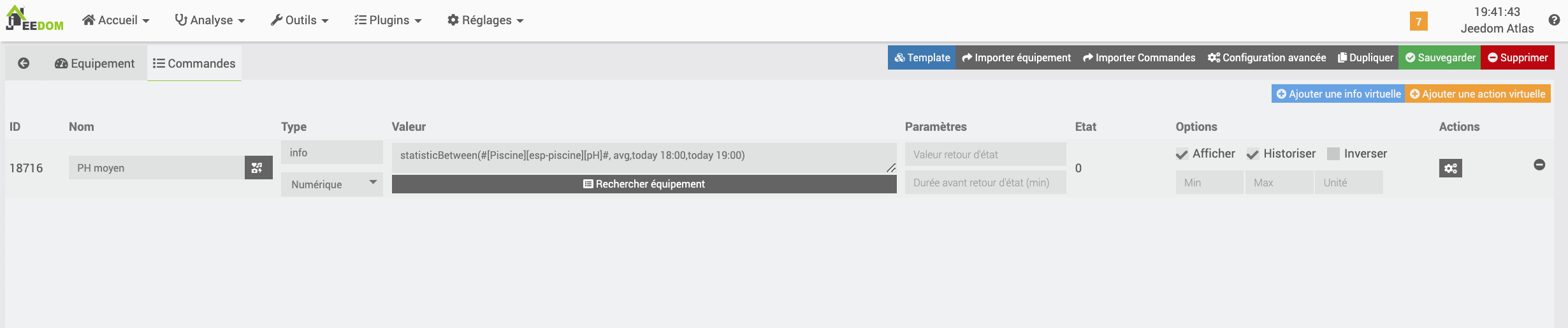The width and height of the screenshot is (1568, 328).
Task: Expand the Accueil menu
Action: point(117,20)
